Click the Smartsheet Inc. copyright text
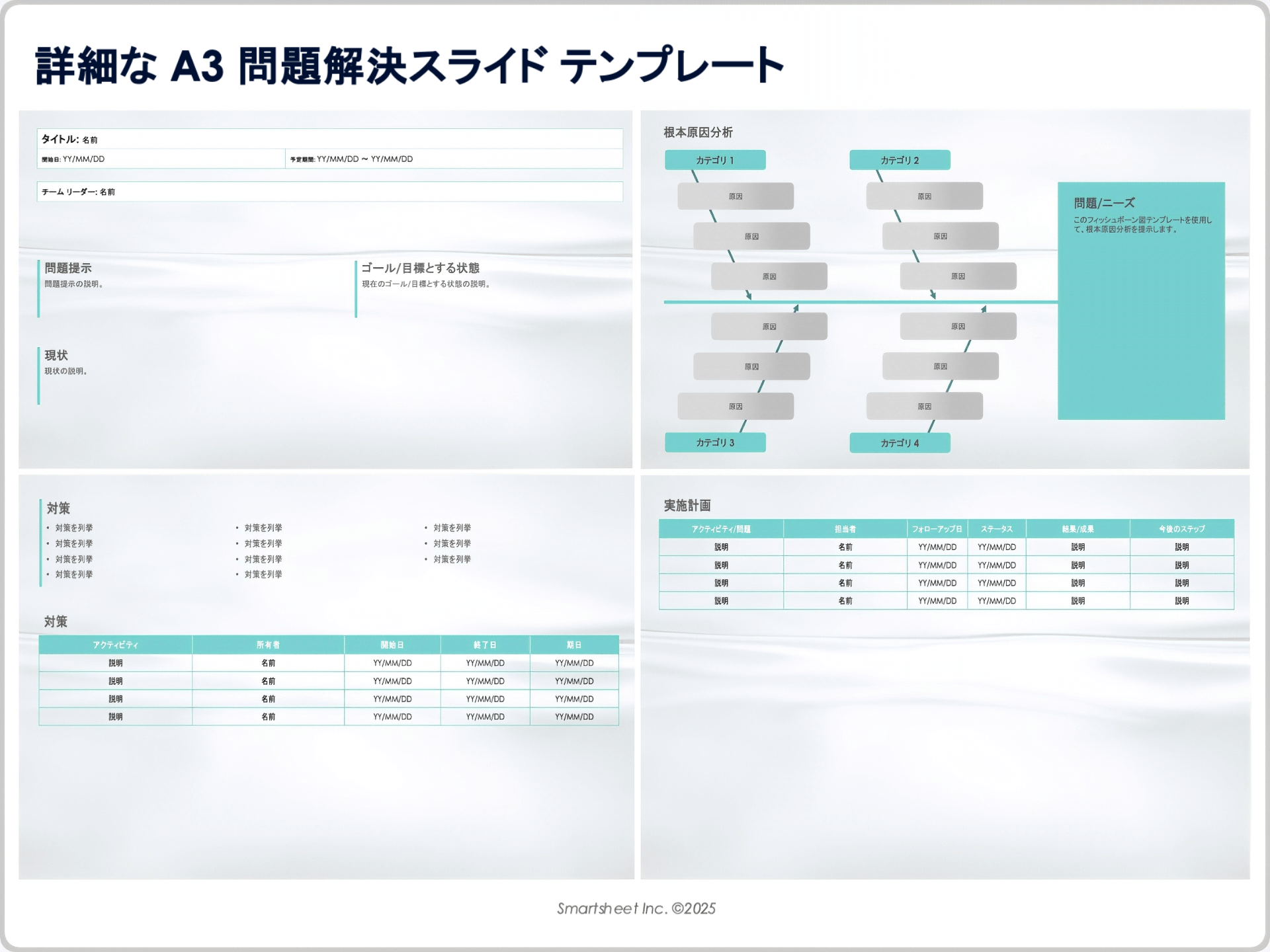Viewport: 1270px width, 952px height. pos(636,908)
